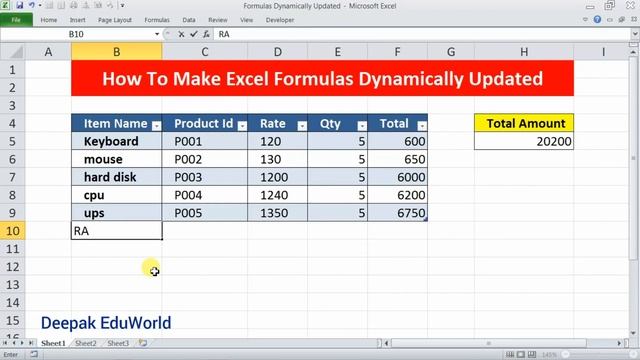Click the 20200 Total Amount value cell

[x=524, y=141]
